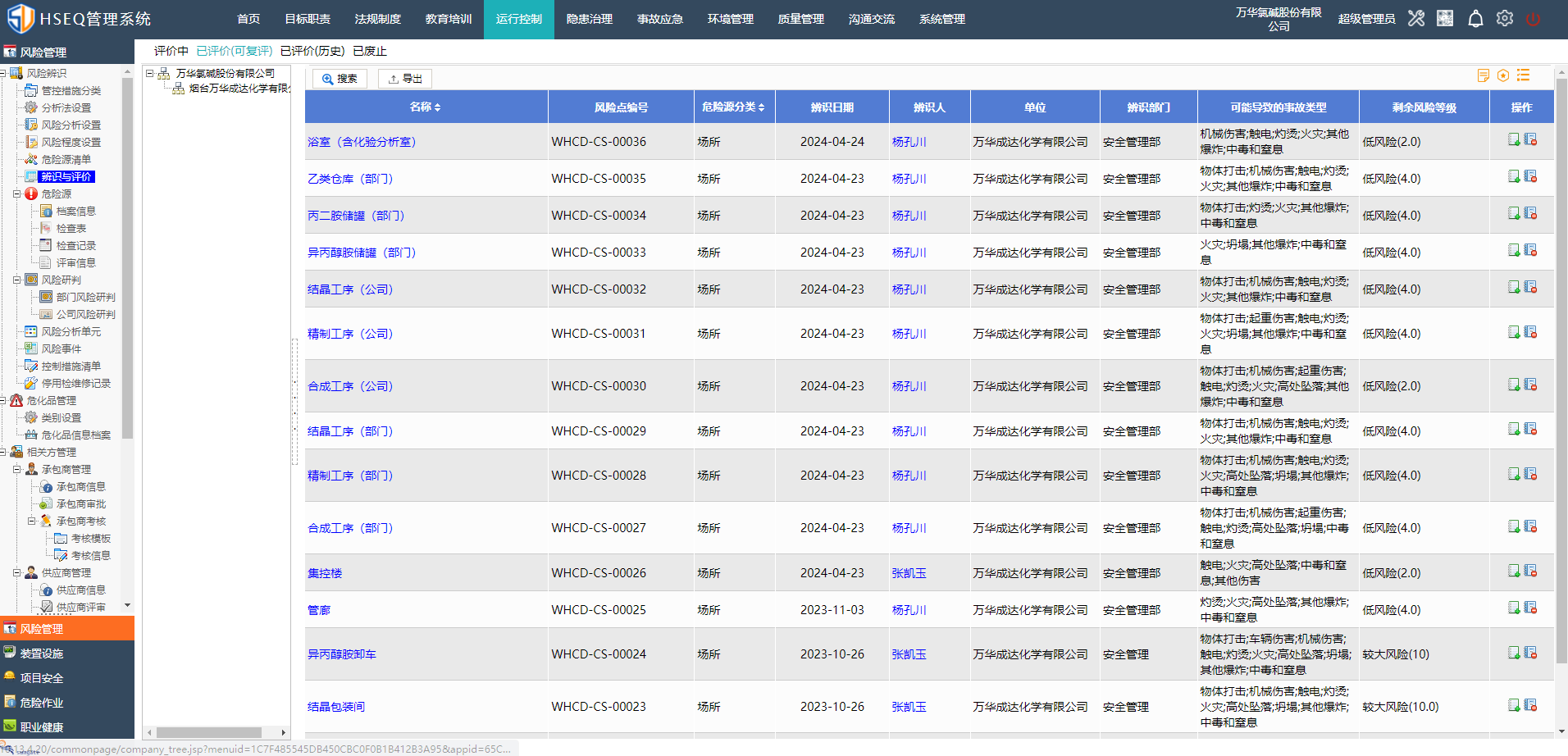Image resolution: width=1568 pixels, height=756 pixels.
Task: Collapse the 承包商管理 tree node
Action: [x=16, y=470]
